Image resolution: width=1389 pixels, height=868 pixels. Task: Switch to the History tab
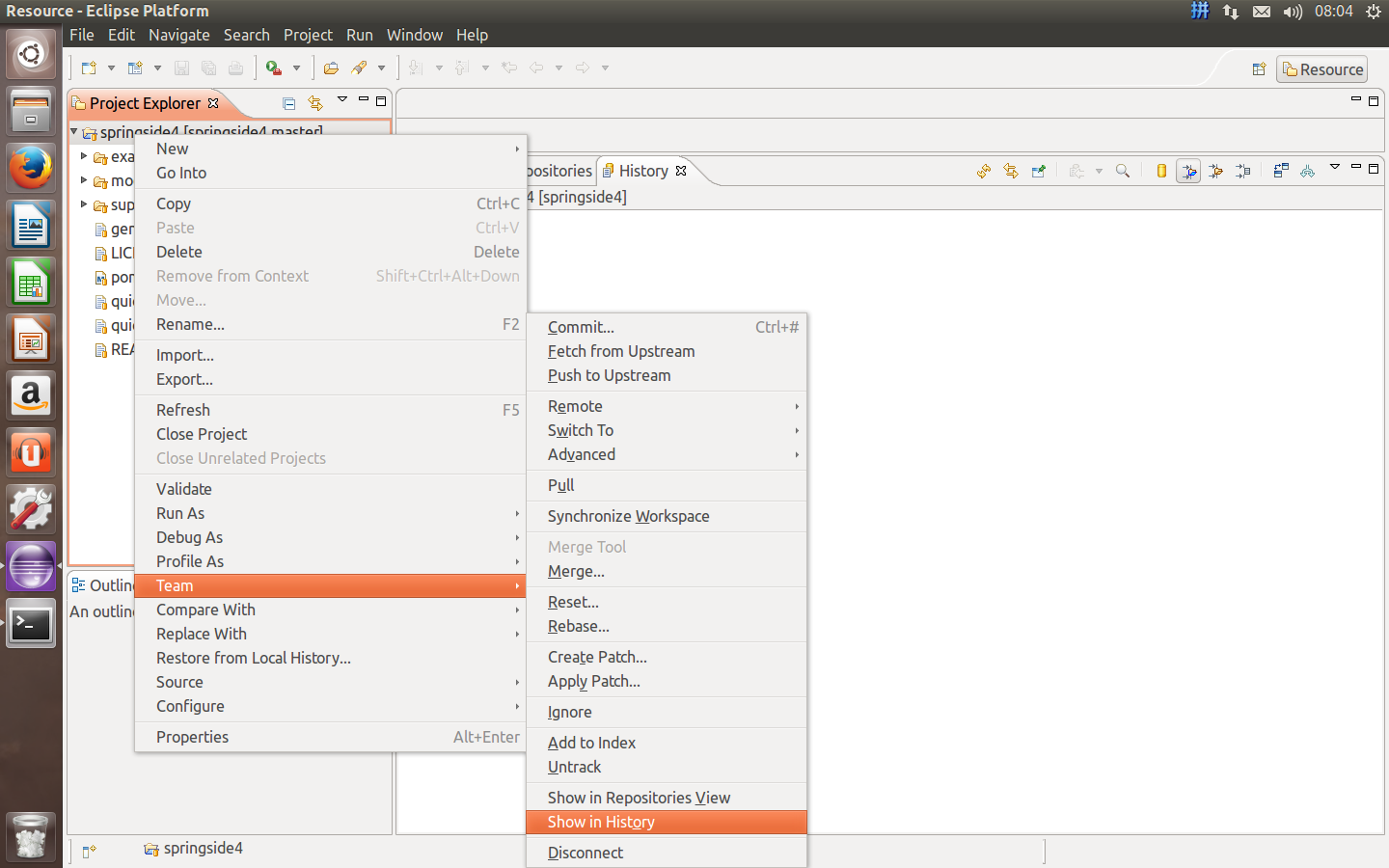pyautogui.click(x=643, y=171)
